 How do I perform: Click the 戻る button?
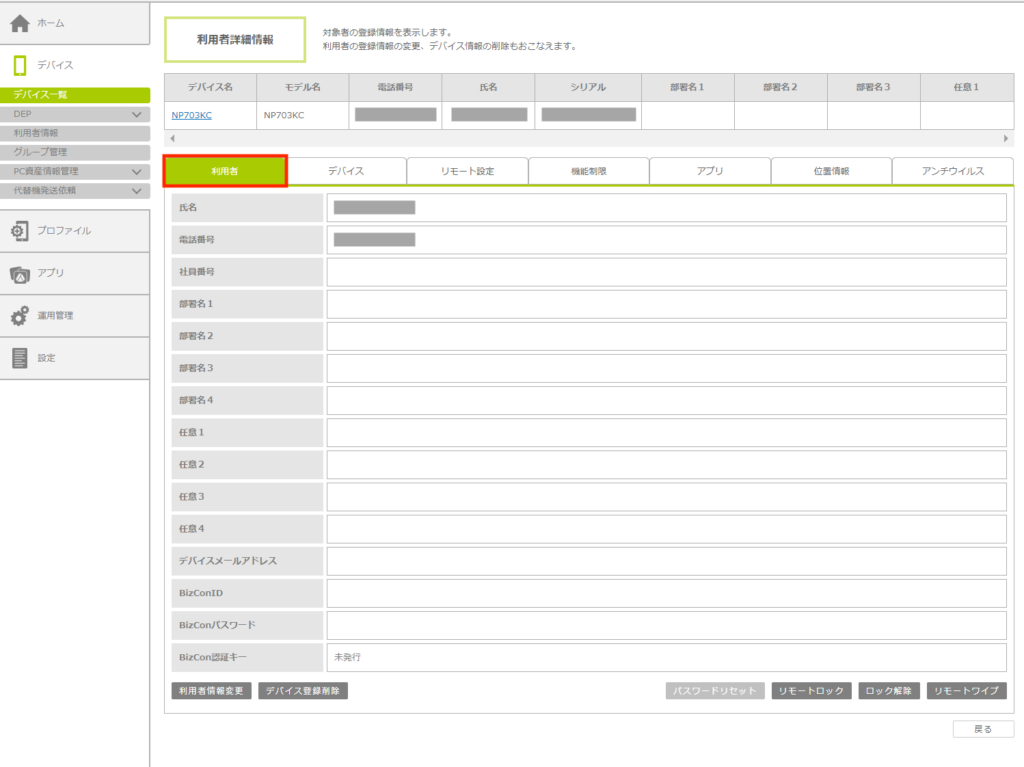tap(982, 729)
